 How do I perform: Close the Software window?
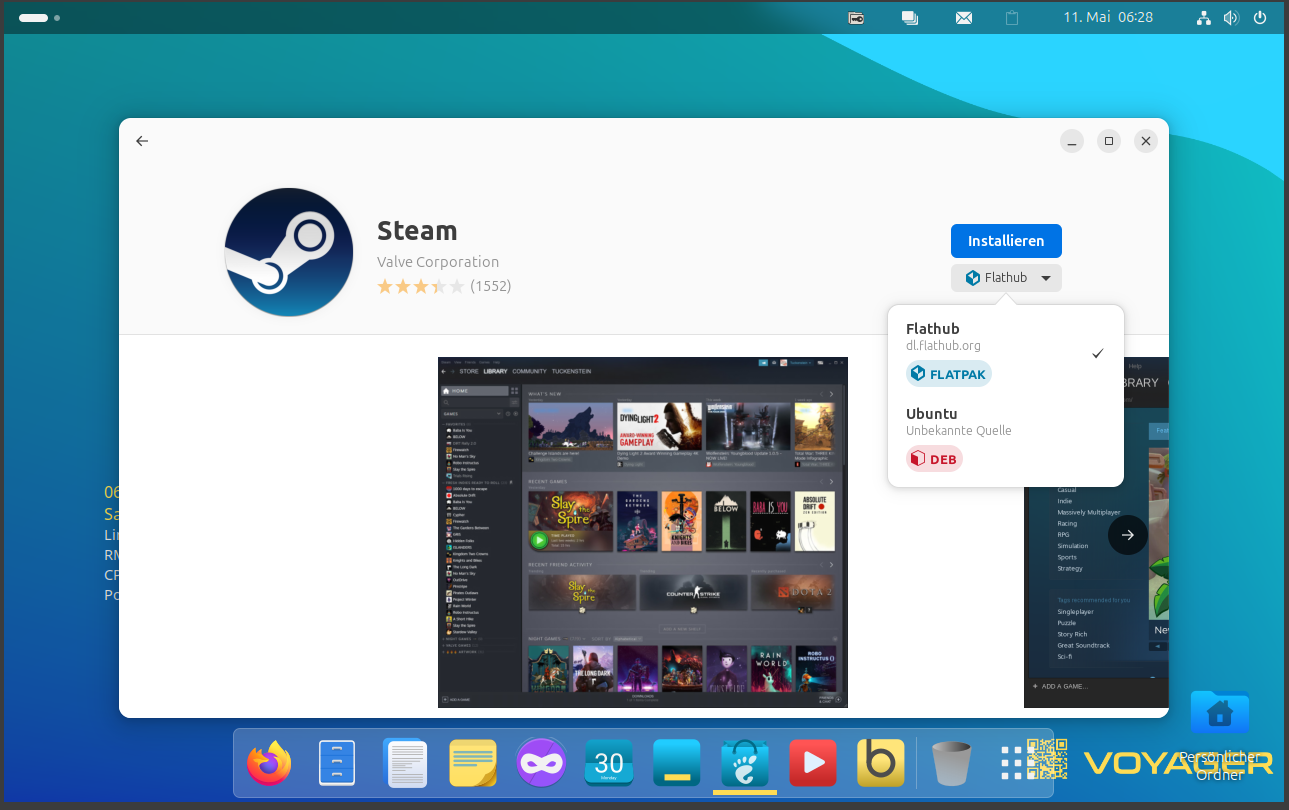[x=1146, y=141]
